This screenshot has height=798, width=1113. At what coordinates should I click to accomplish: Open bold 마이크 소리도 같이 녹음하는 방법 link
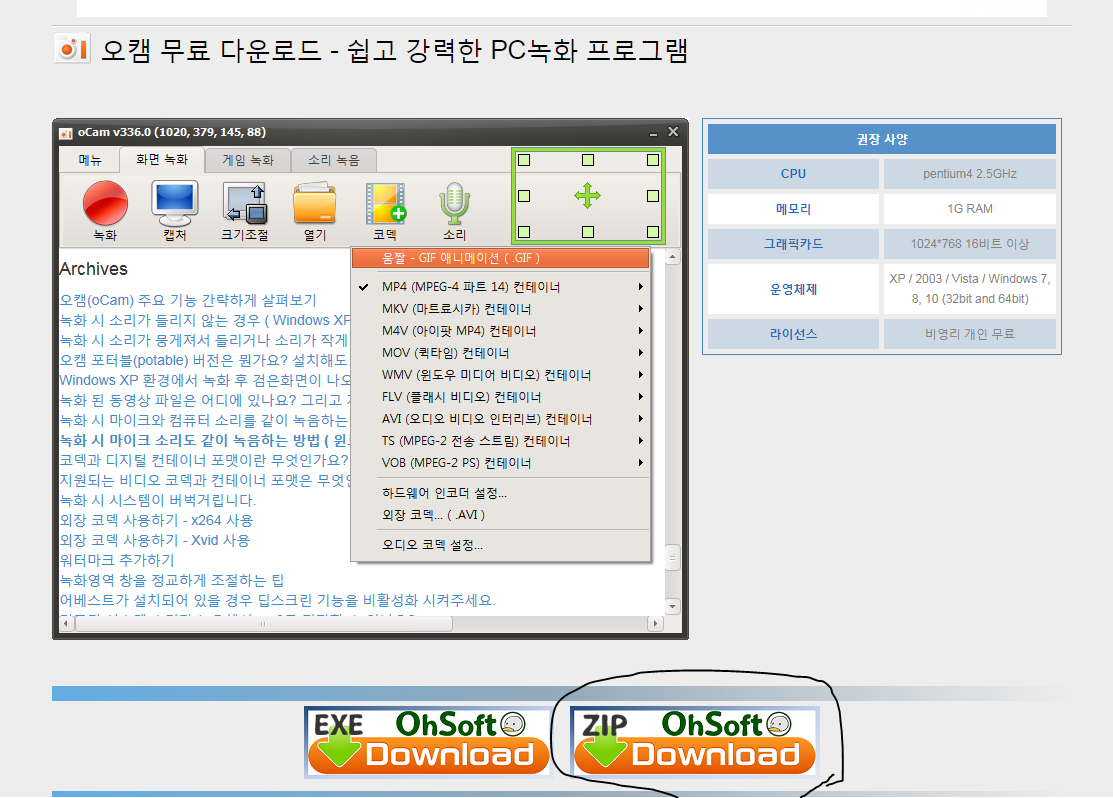[205, 440]
